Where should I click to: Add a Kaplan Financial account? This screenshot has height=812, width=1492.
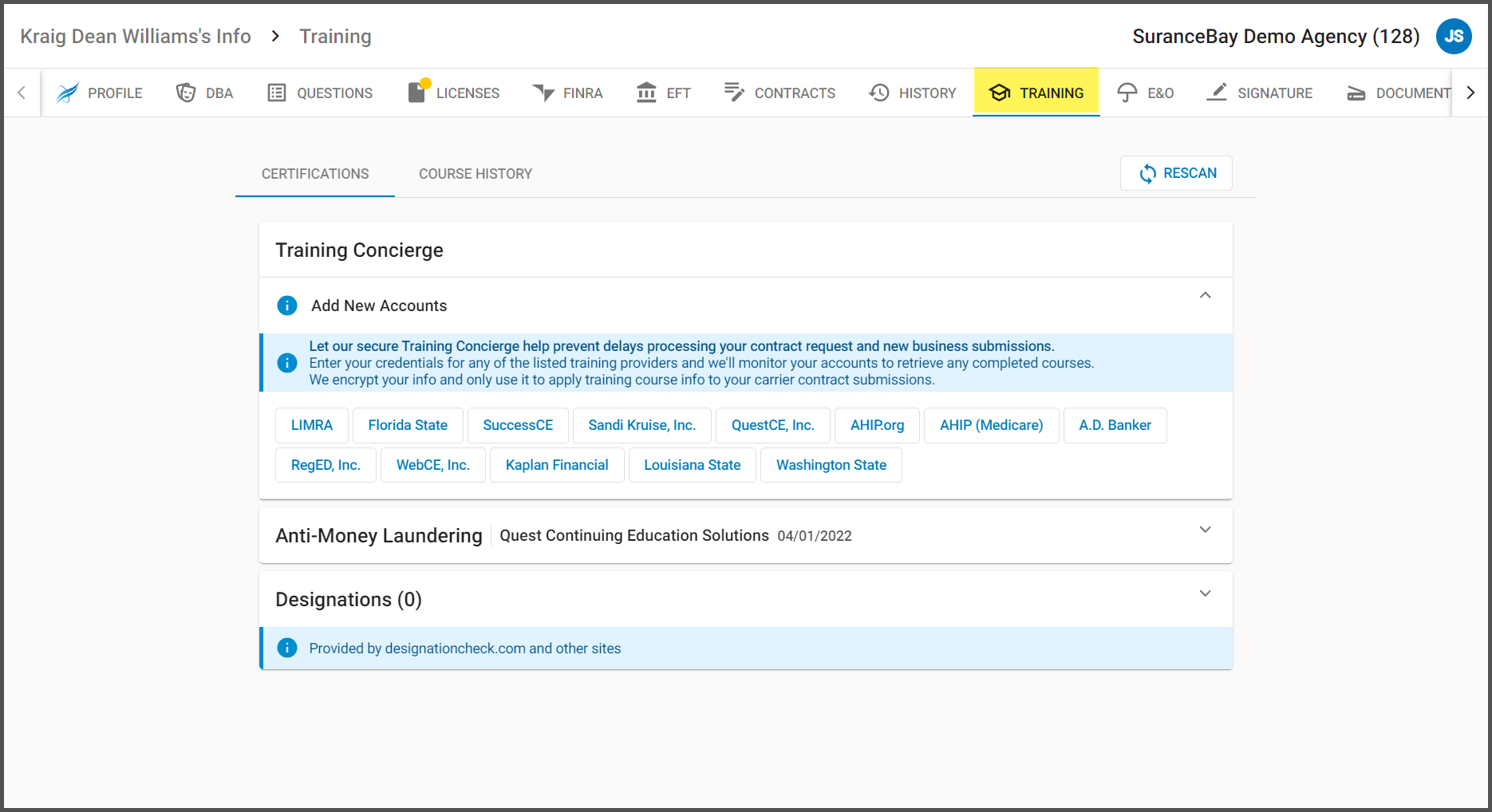click(557, 465)
